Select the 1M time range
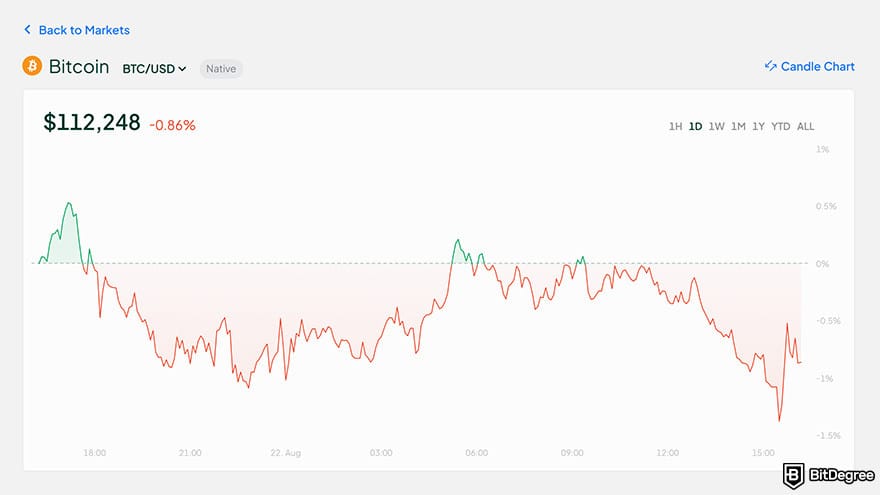880x495 pixels. (x=738, y=126)
